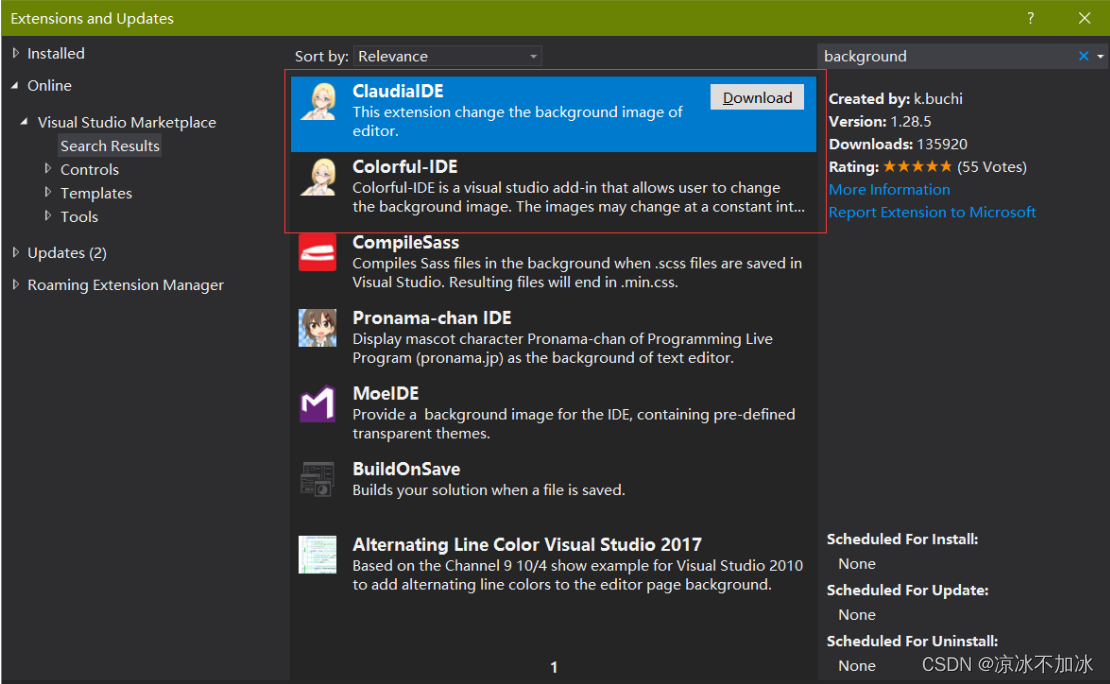
Task: Select Search Results in the tree
Action: [110, 146]
